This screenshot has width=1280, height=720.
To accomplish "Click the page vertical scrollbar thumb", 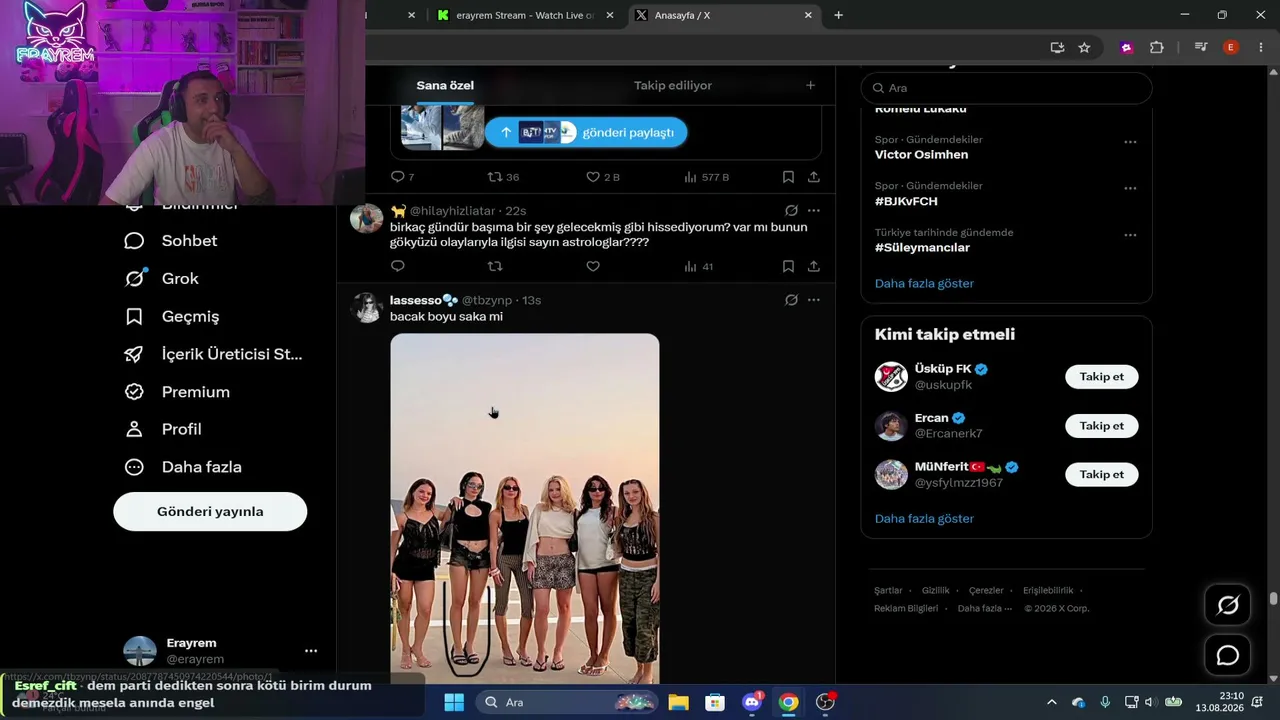I will tap(1273, 599).
